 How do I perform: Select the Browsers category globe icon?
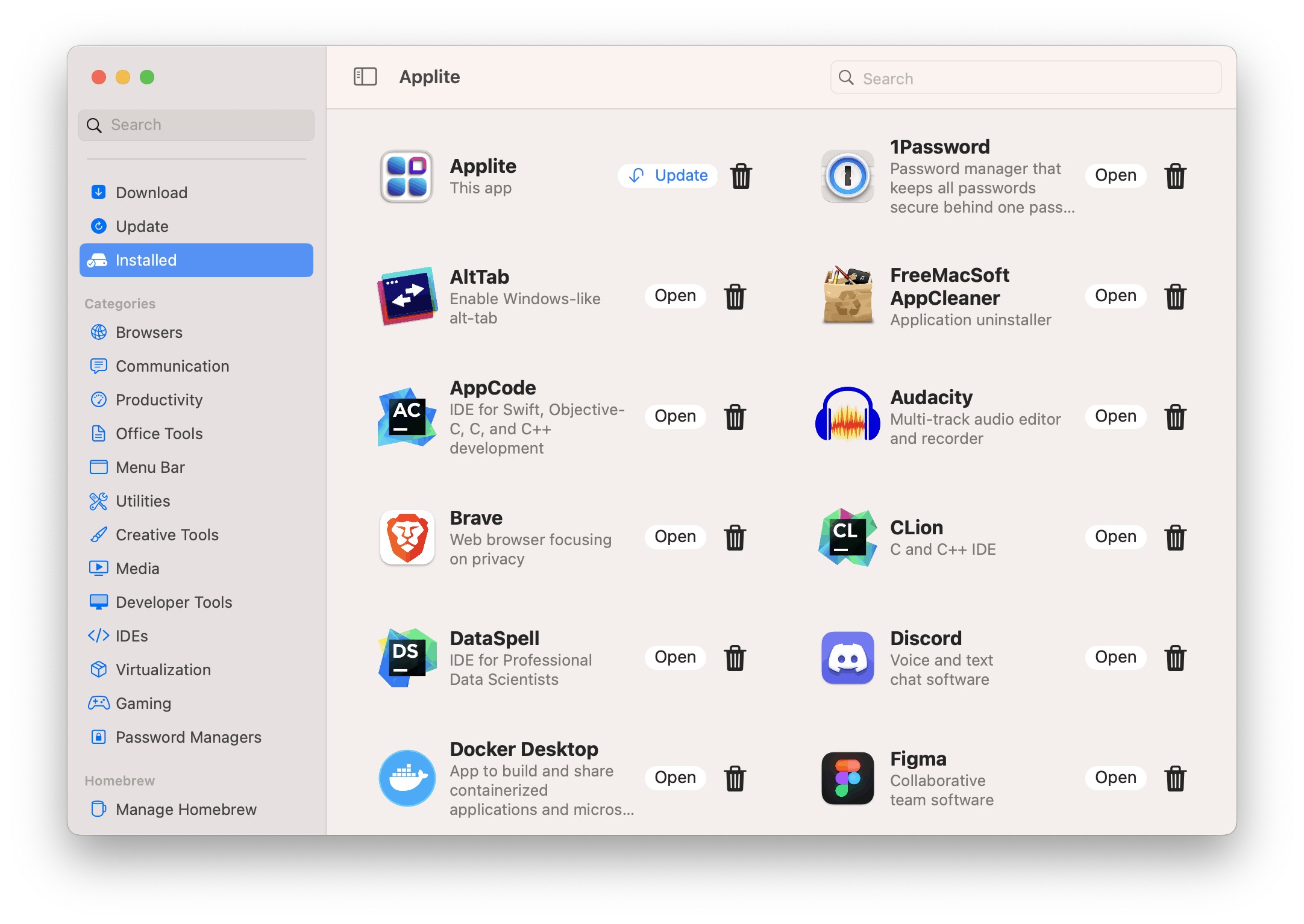tap(100, 332)
